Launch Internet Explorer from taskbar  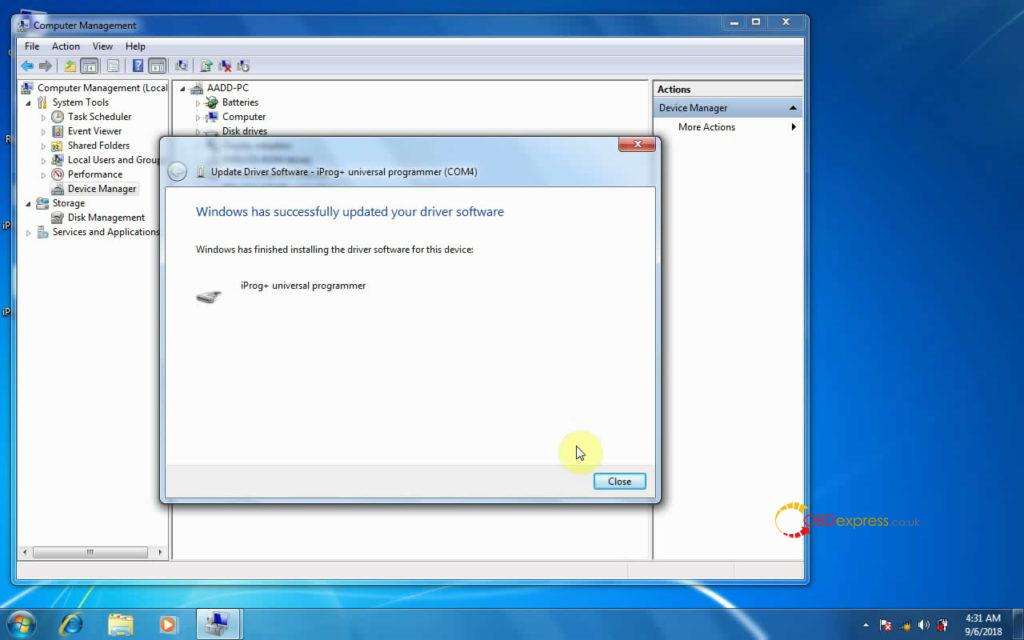click(71, 624)
